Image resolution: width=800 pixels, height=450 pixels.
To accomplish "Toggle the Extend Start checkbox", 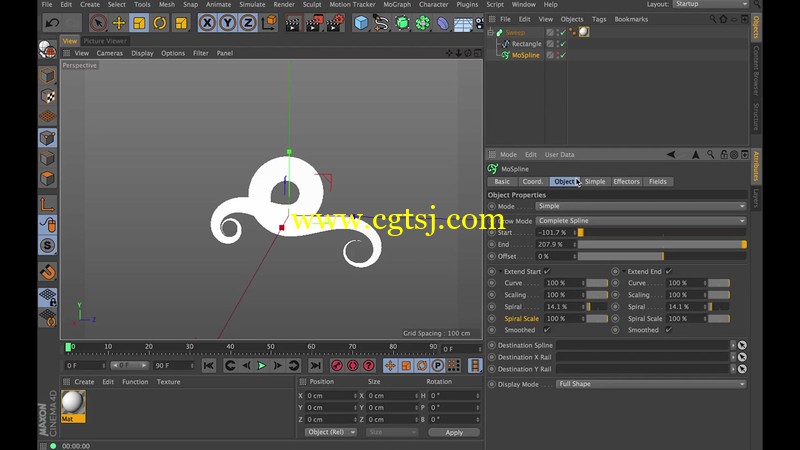I will point(547,271).
